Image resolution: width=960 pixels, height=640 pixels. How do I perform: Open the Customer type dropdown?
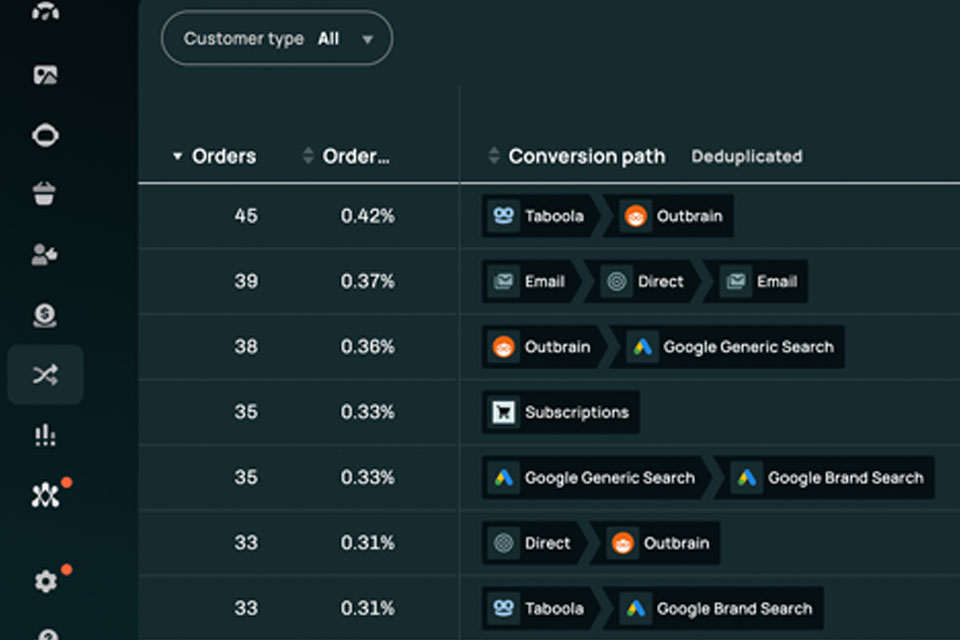pyautogui.click(x=277, y=38)
